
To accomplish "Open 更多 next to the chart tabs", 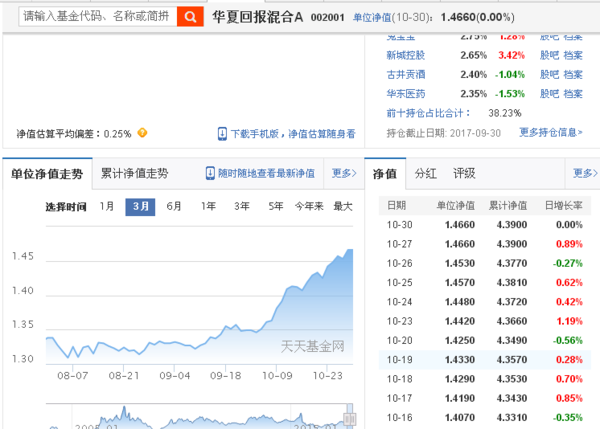I will click(x=344, y=173).
